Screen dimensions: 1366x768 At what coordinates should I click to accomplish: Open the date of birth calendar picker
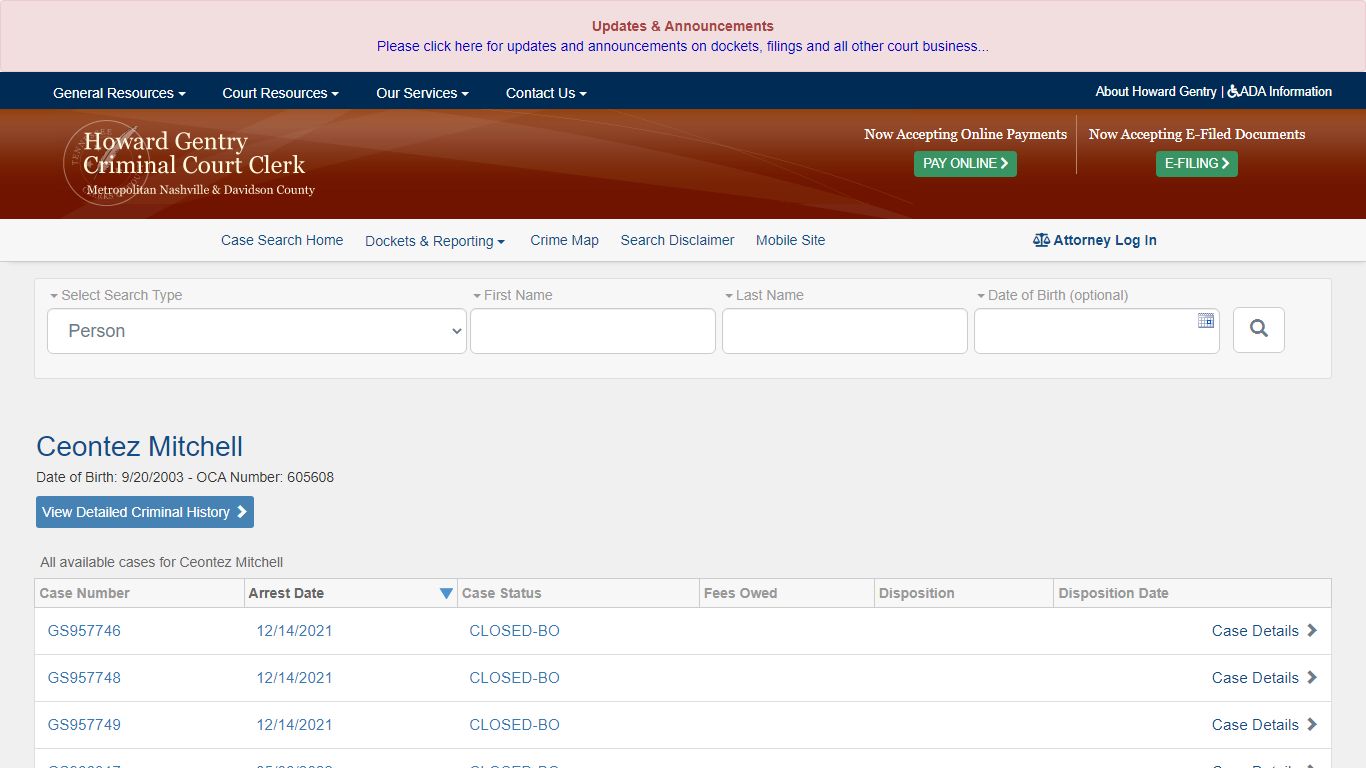1206,321
